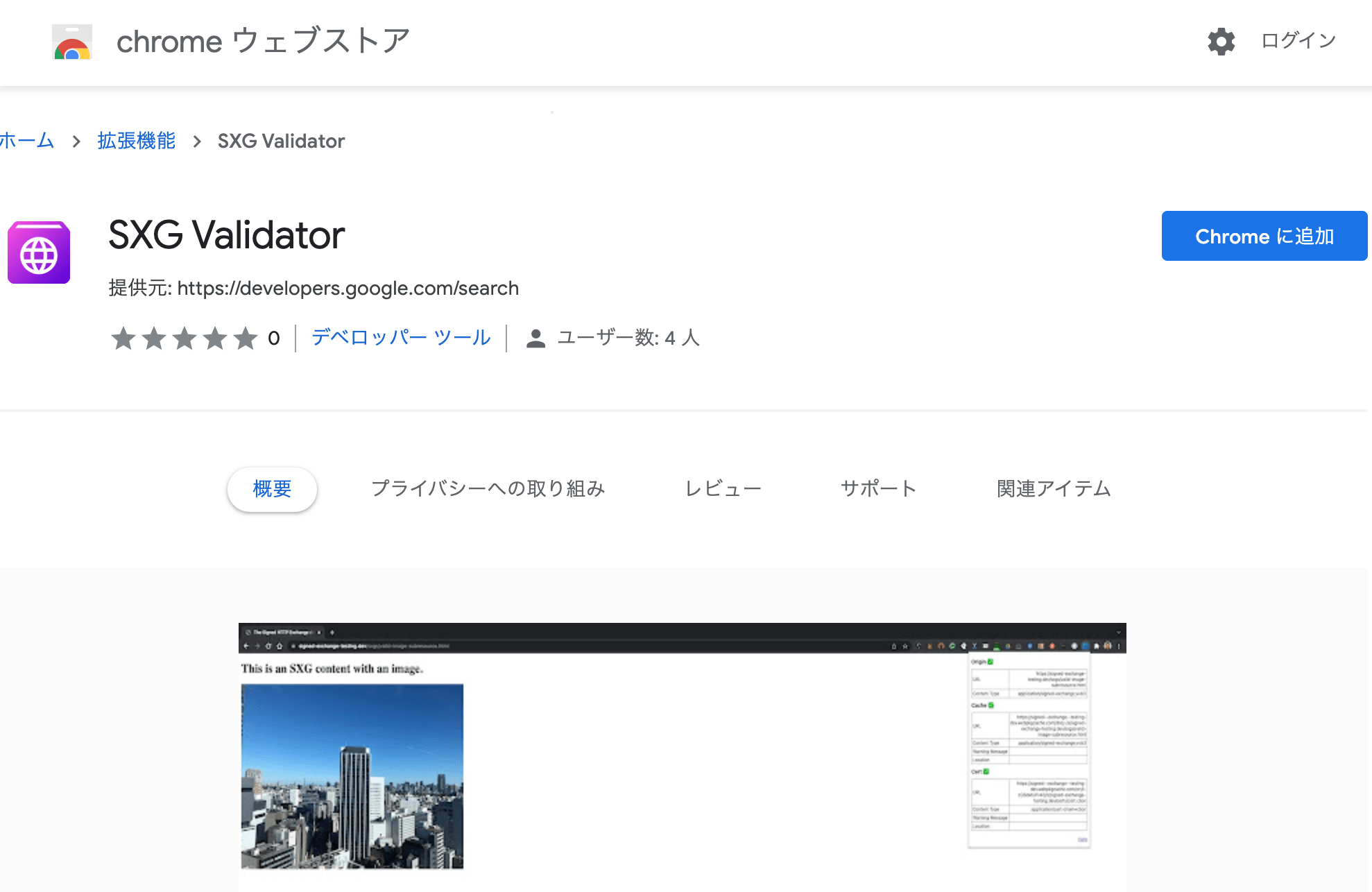This screenshot has height=892, width=1372.
Task: Open the 拡張機能 breadcrumb link
Action: coord(136,141)
